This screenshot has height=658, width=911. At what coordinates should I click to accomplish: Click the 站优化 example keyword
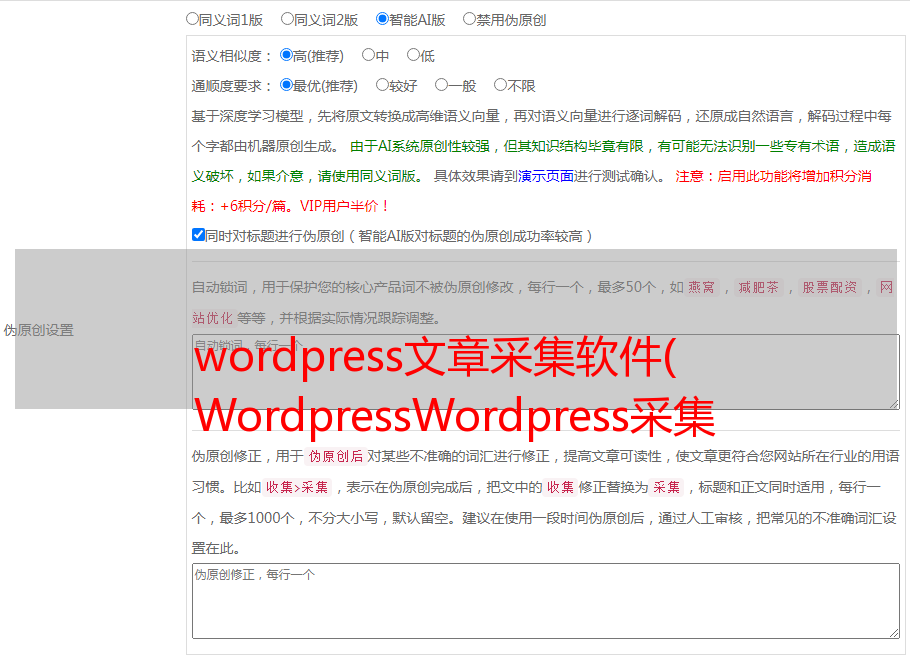pos(212,318)
